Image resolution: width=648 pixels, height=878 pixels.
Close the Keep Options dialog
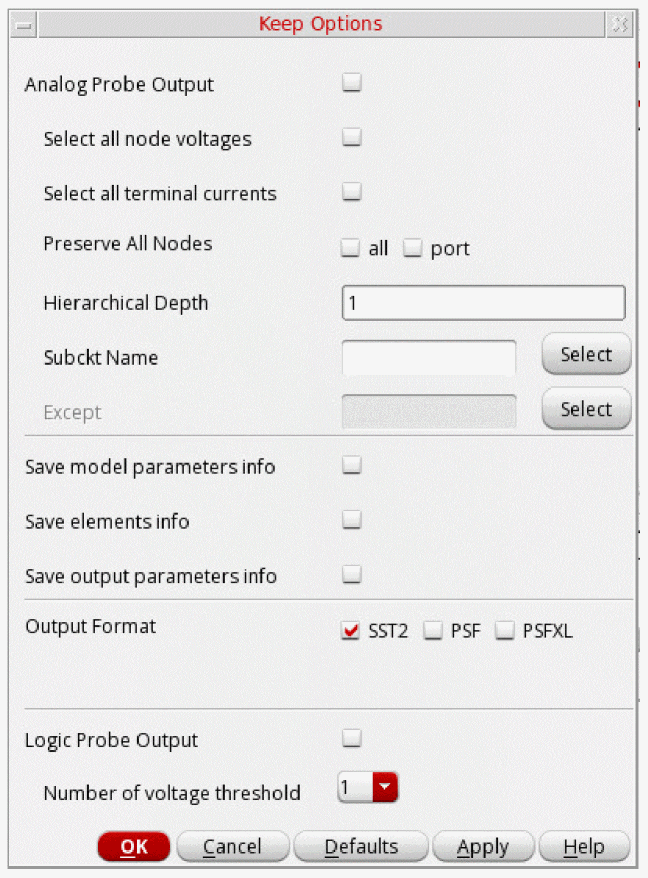pos(620,25)
